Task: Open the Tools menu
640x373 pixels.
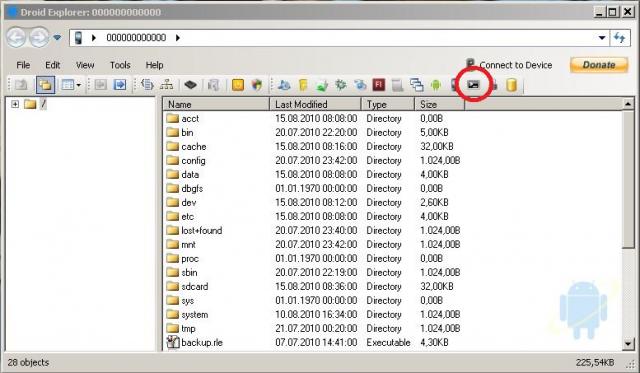Action: pyautogui.click(x=120, y=65)
